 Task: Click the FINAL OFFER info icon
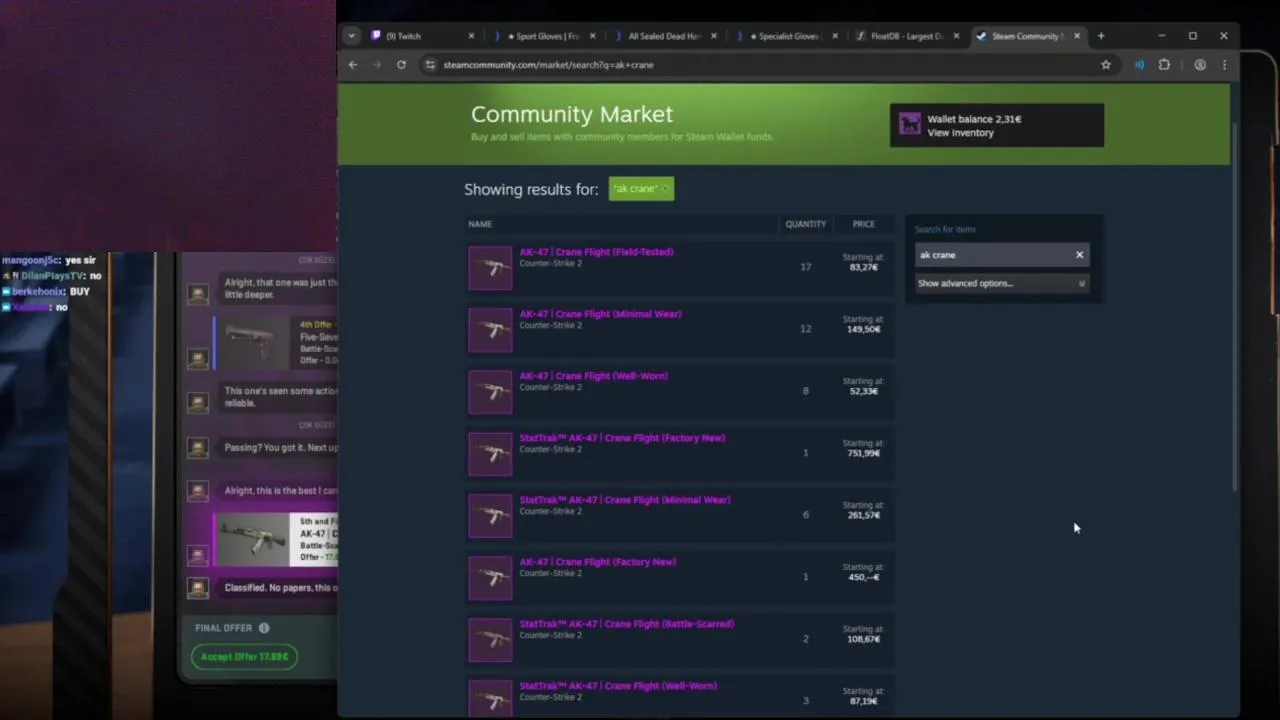click(264, 628)
